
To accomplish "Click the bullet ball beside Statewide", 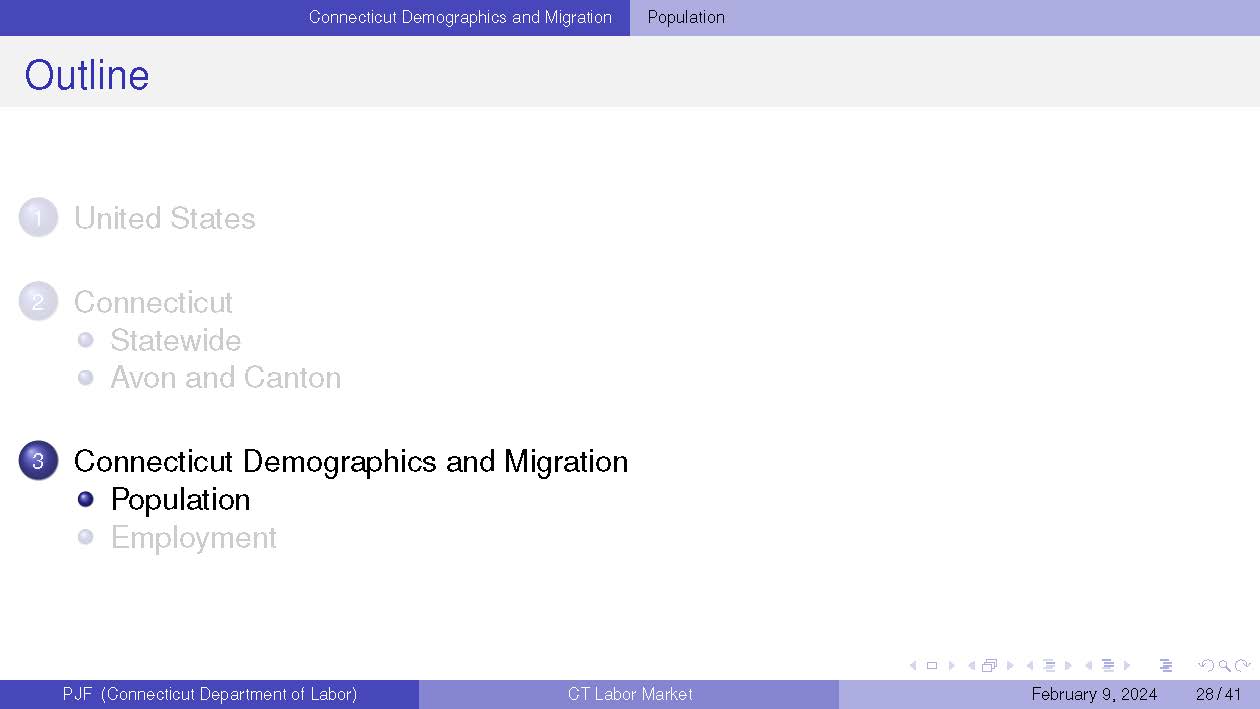I will pos(86,340).
